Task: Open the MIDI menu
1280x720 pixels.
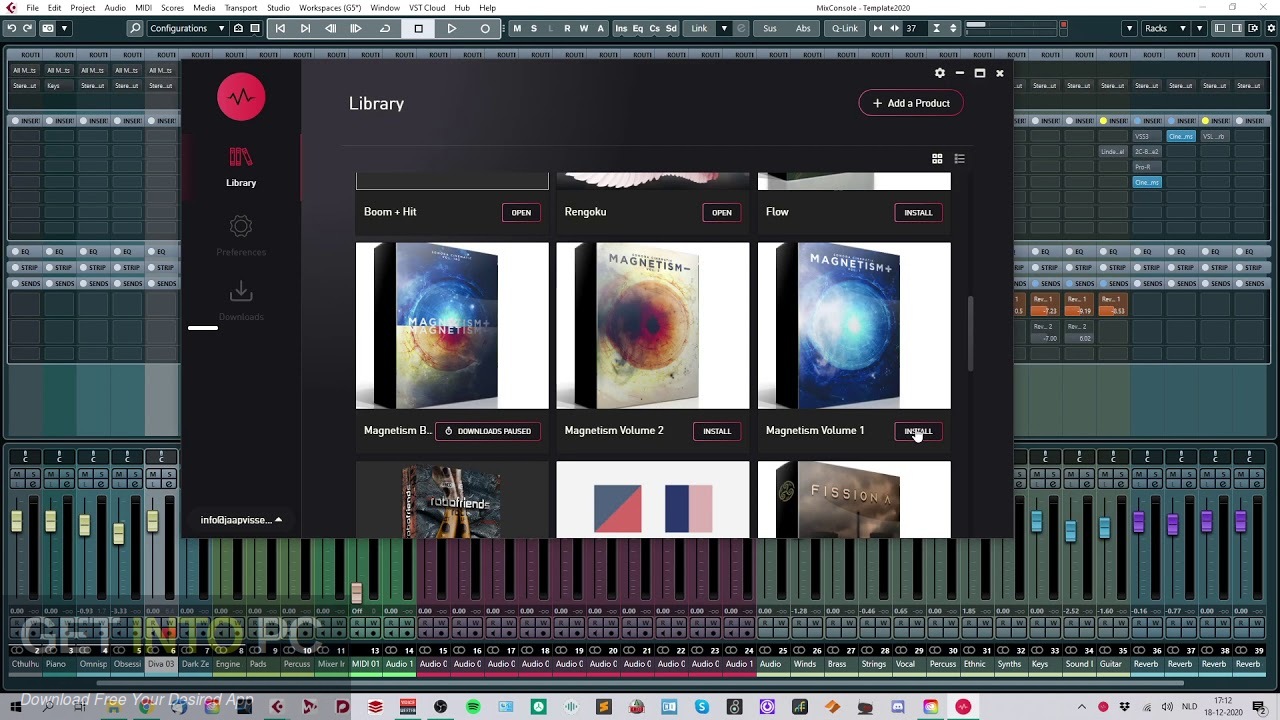Action: tap(143, 7)
